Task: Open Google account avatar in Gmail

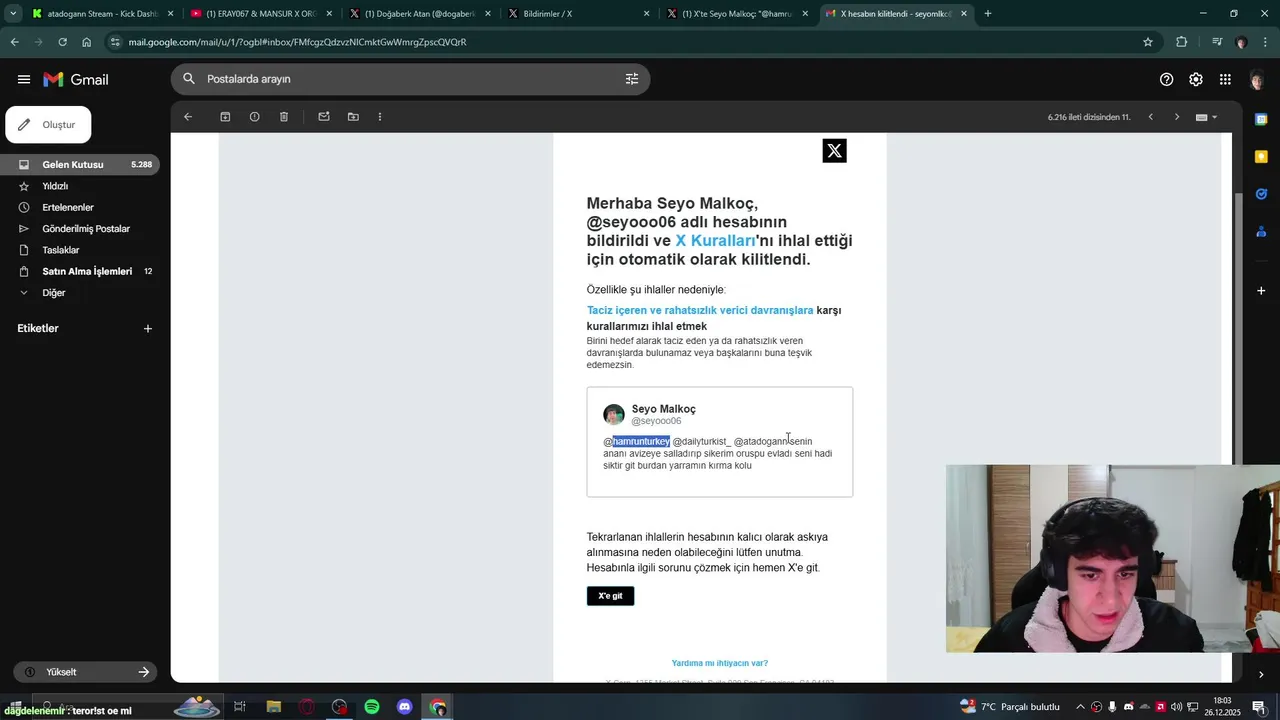Action: (1257, 80)
